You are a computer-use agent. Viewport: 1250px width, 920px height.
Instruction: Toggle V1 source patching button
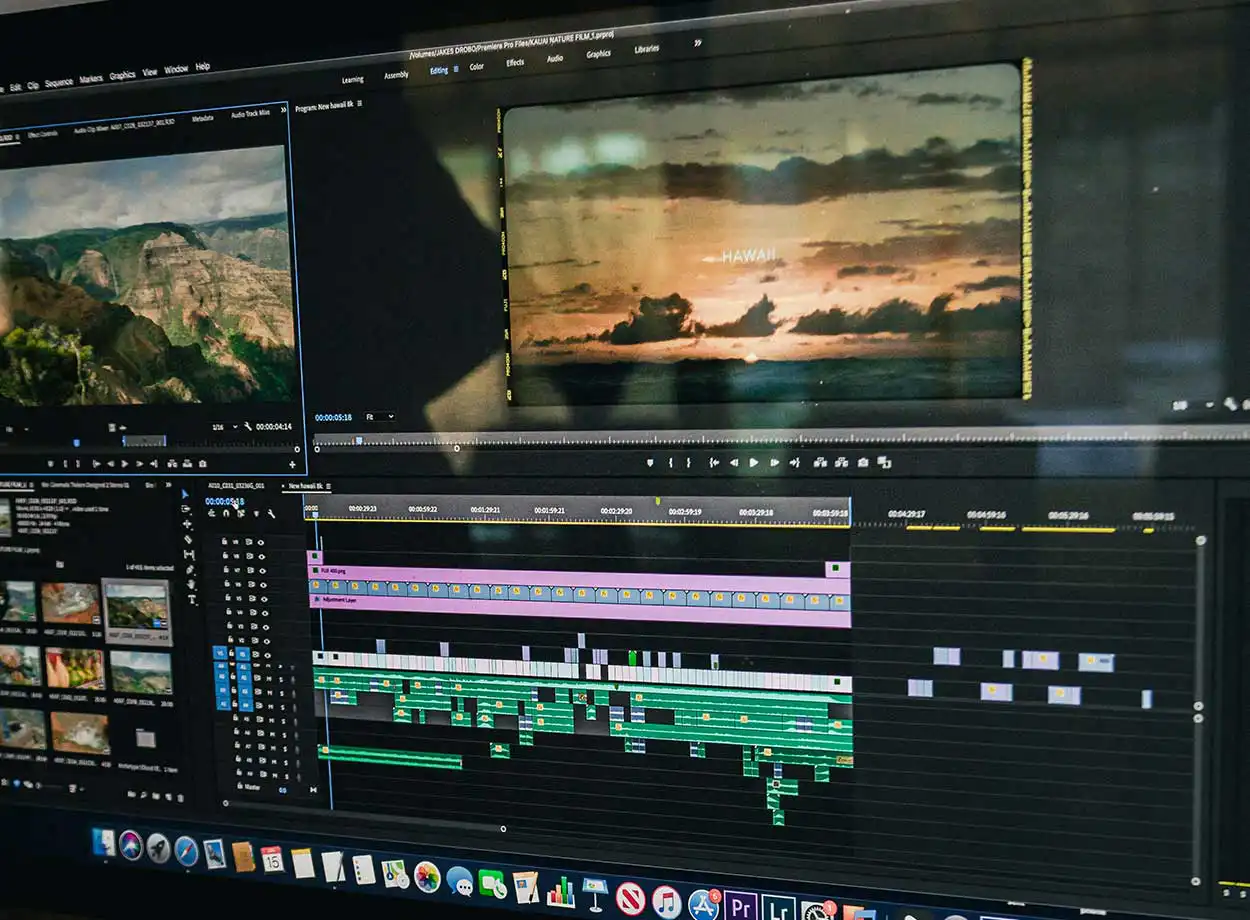tap(220, 653)
